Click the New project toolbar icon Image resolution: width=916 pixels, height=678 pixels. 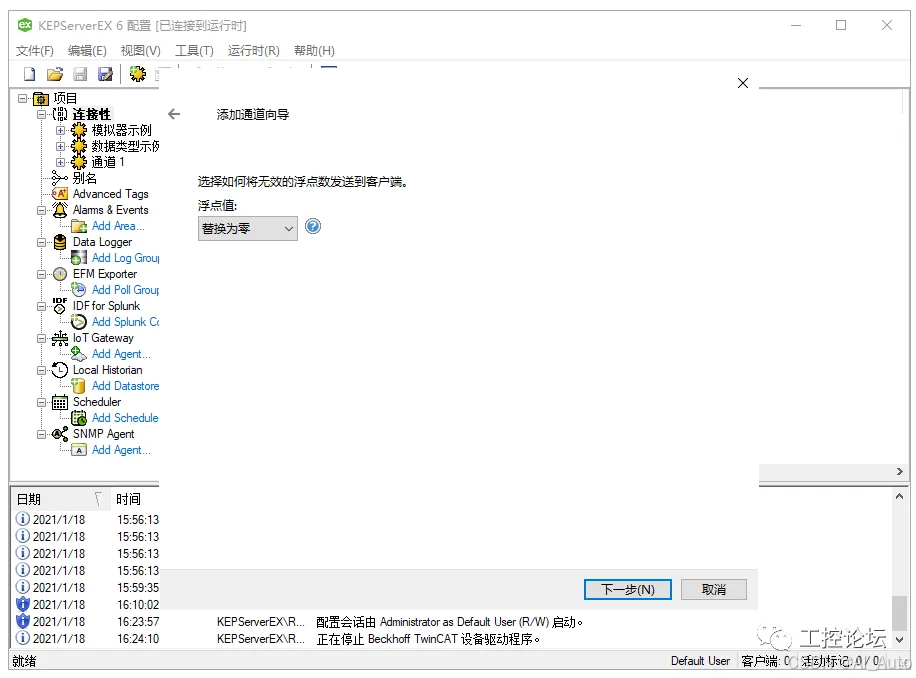coord(29,74)
